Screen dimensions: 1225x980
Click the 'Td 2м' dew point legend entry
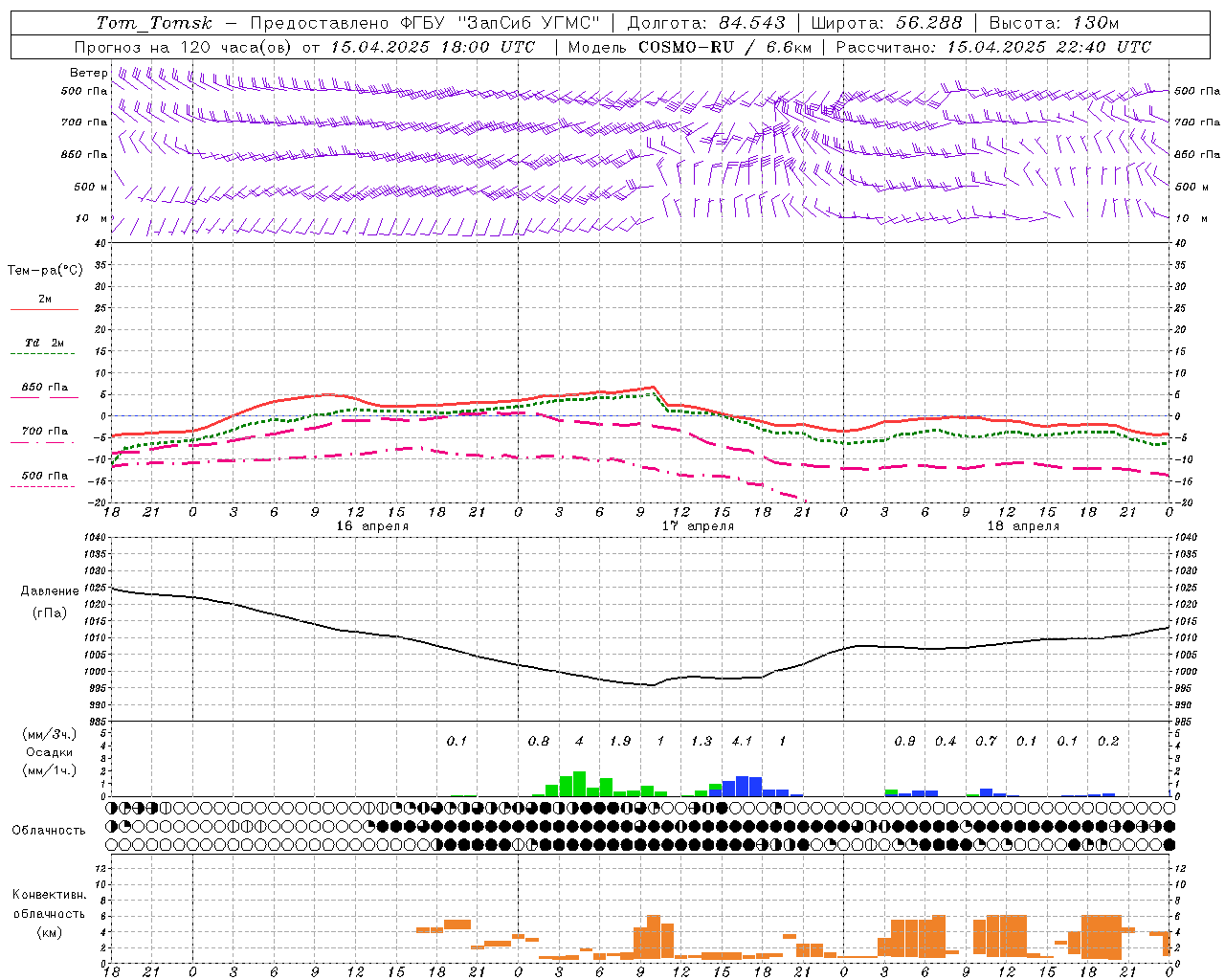pyautogui.click(x=44, y=343)
